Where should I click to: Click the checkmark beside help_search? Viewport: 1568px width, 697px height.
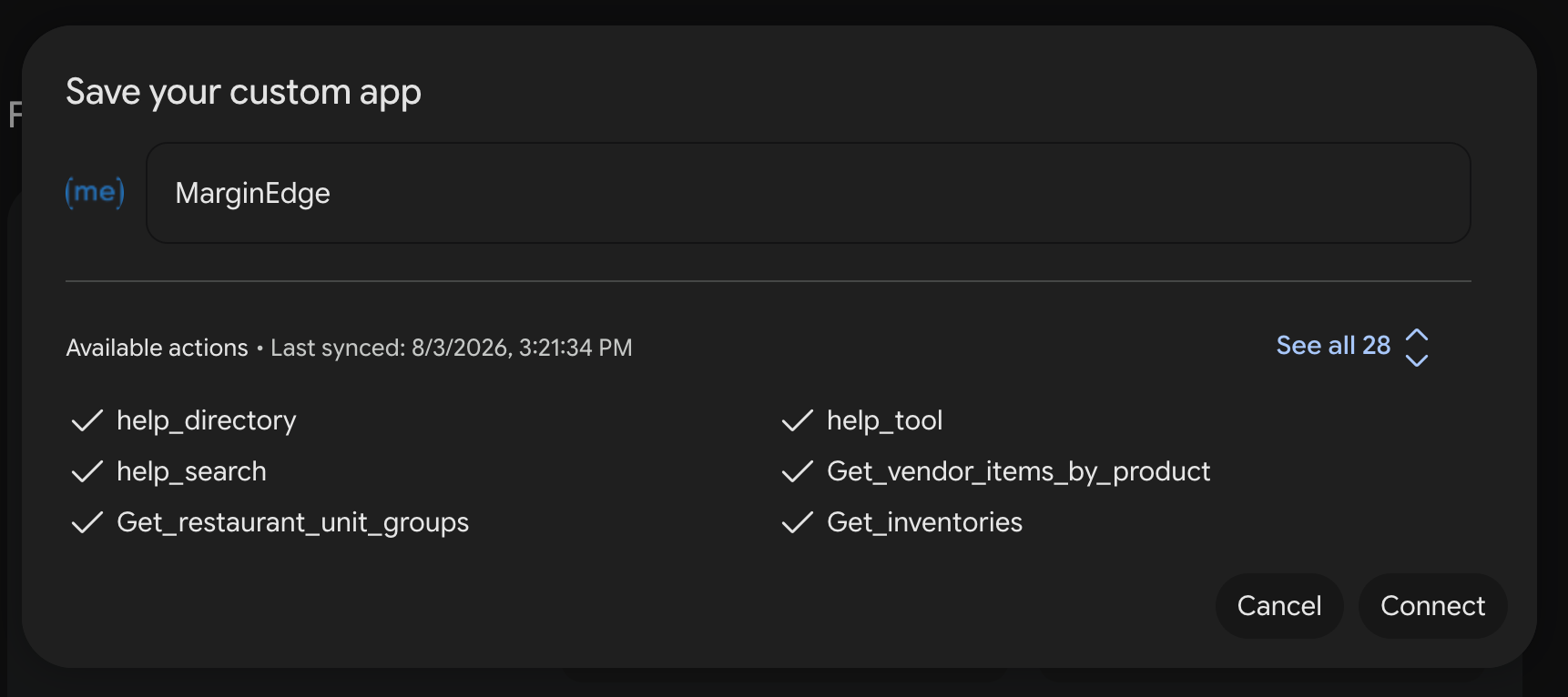87,471
